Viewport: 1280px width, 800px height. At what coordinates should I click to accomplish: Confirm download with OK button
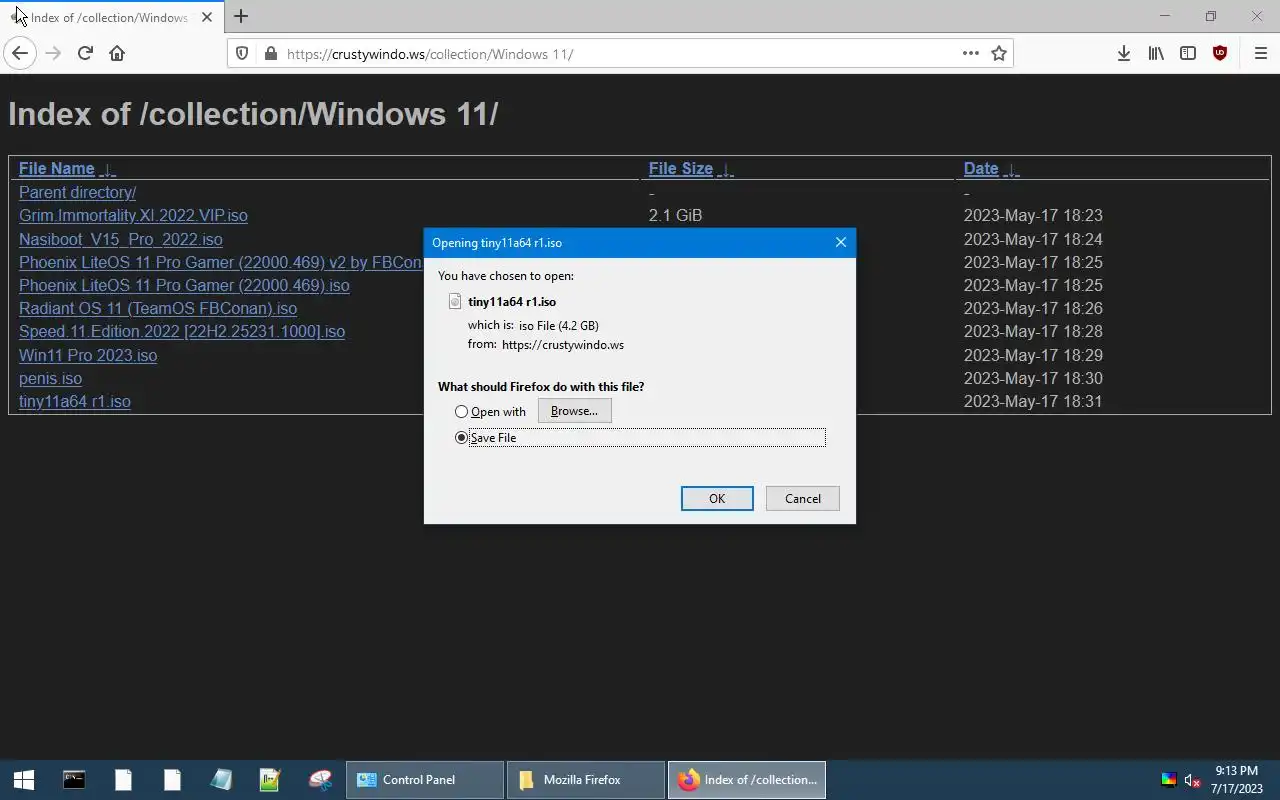click(717, 498)
